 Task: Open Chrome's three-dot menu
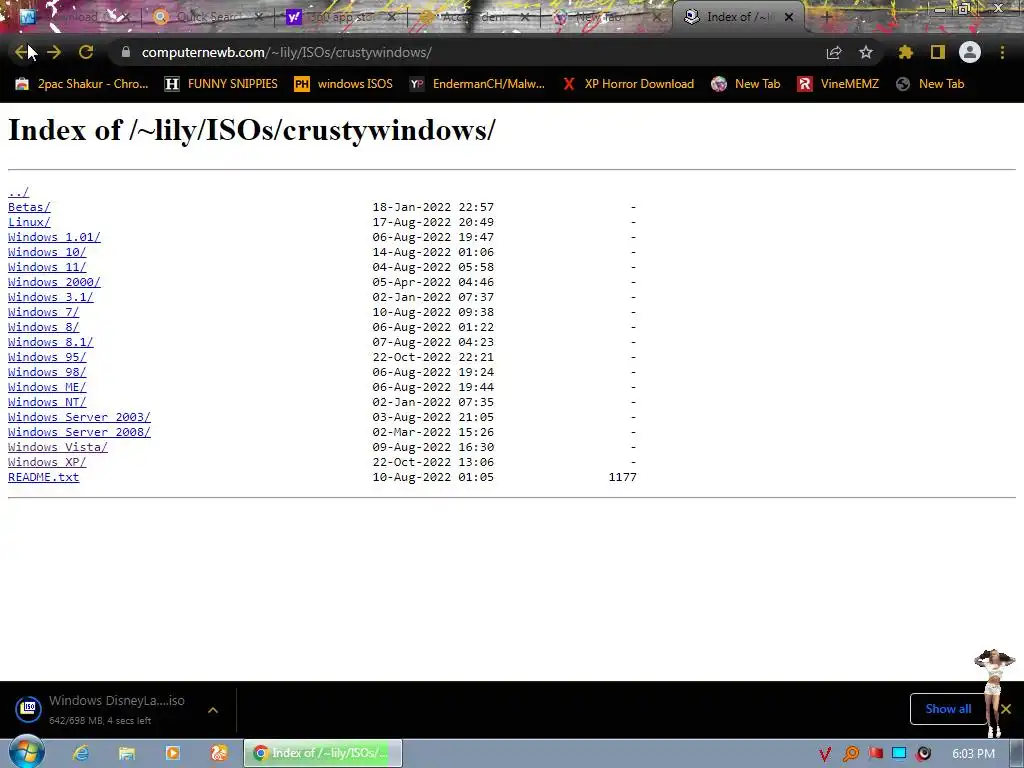[x=1002, y=52]
